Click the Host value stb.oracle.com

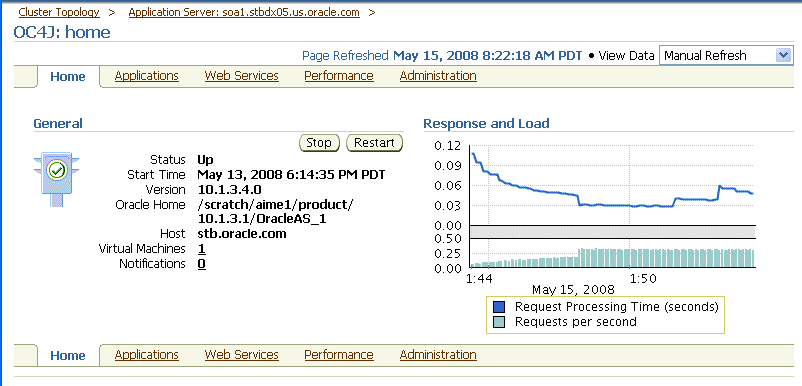tap(241, 234)
